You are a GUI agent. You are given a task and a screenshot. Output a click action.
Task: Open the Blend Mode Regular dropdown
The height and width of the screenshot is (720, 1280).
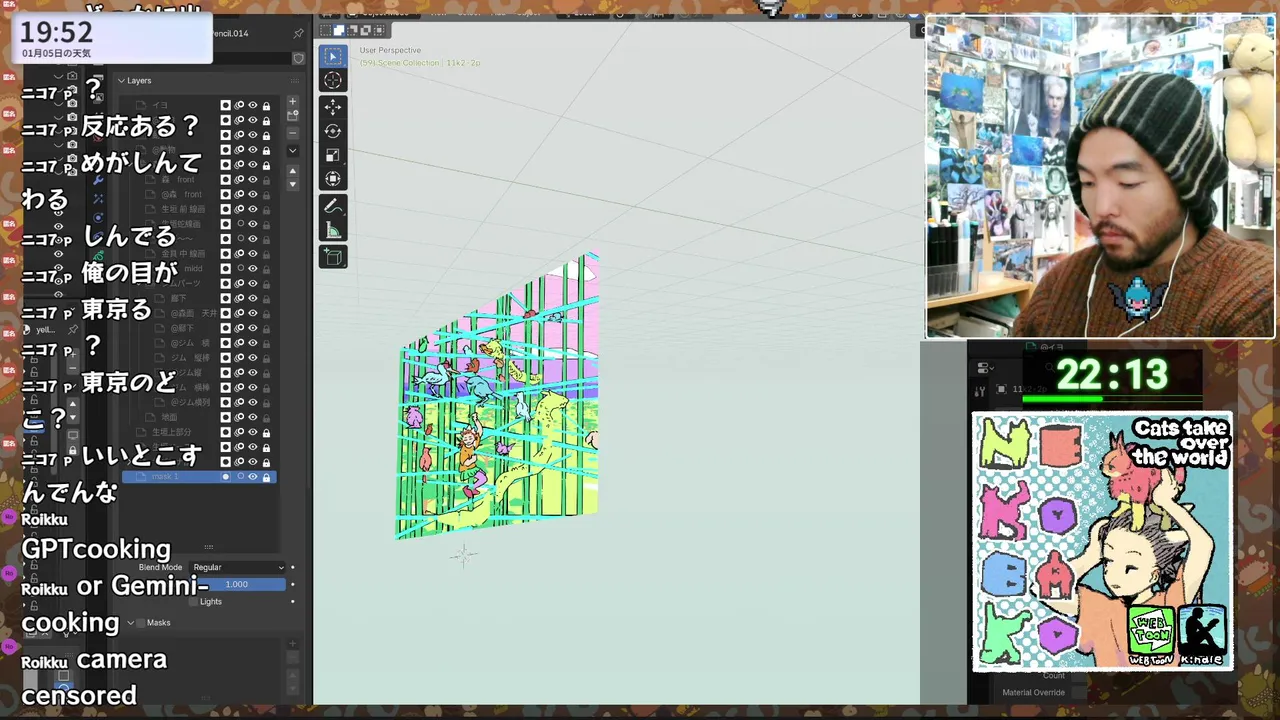(x=238, y=567)
